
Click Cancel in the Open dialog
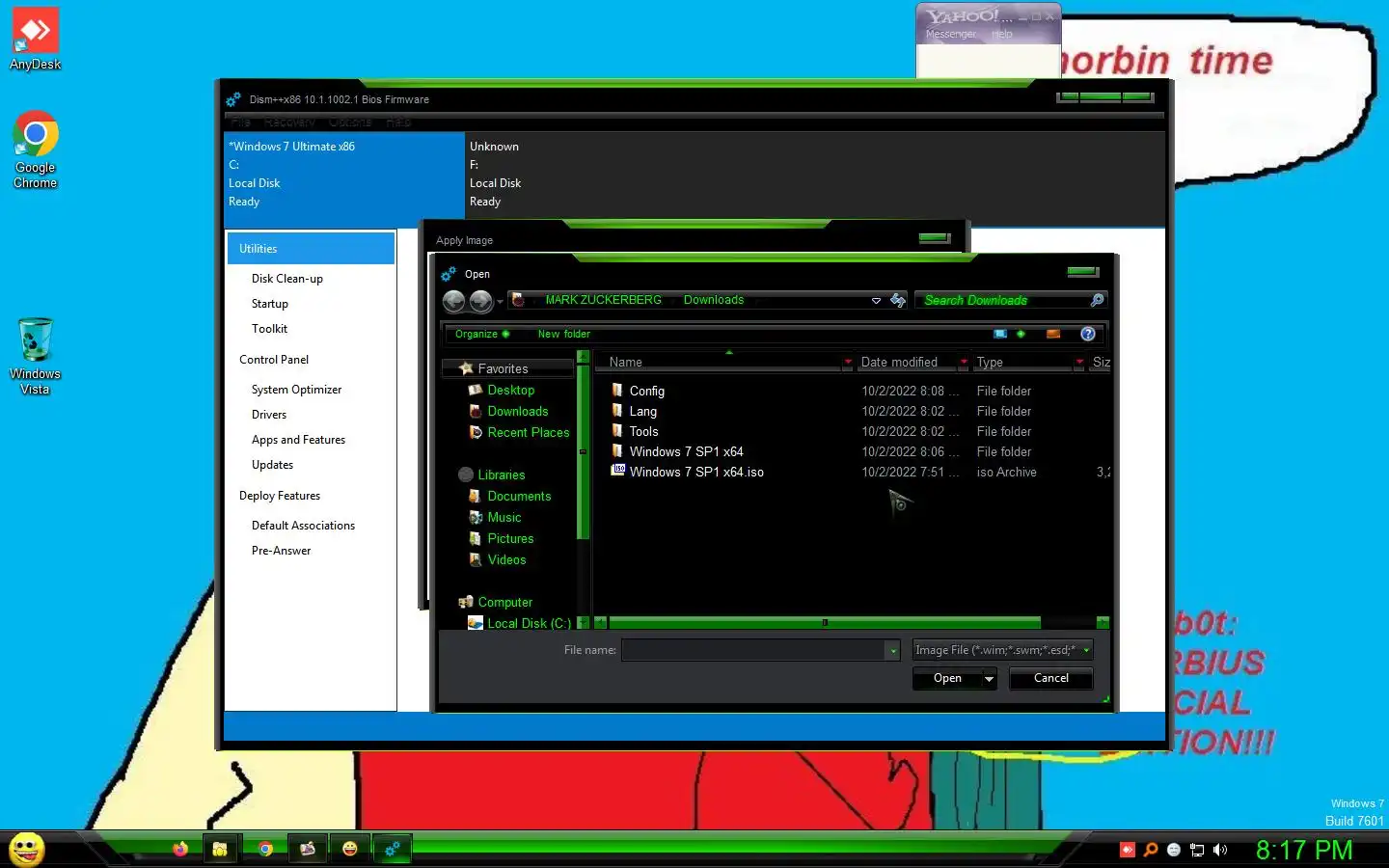(x=1051, y=678)
